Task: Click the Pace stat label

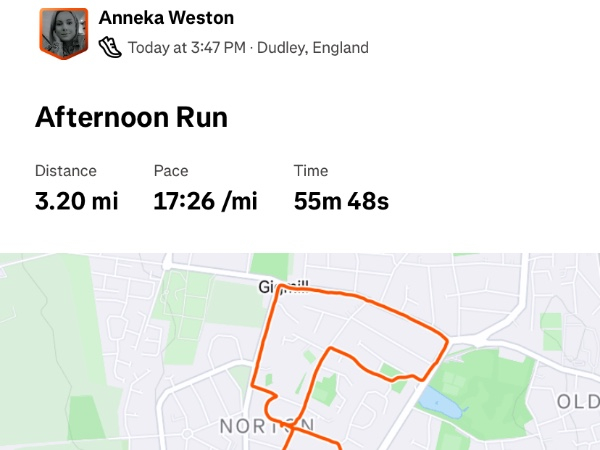Action: pyautogui.click(x=171, y=171)
